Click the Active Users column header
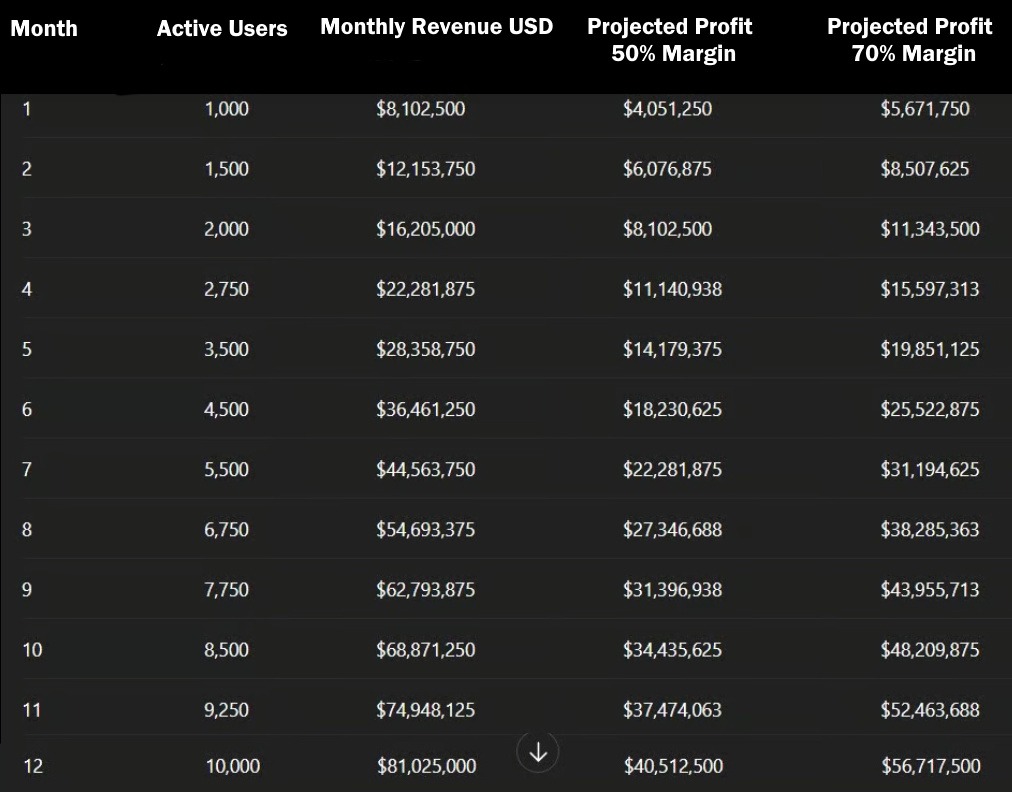Viewport: 1012px width, 792px height. pyautogui.click(x=222, y=29)
